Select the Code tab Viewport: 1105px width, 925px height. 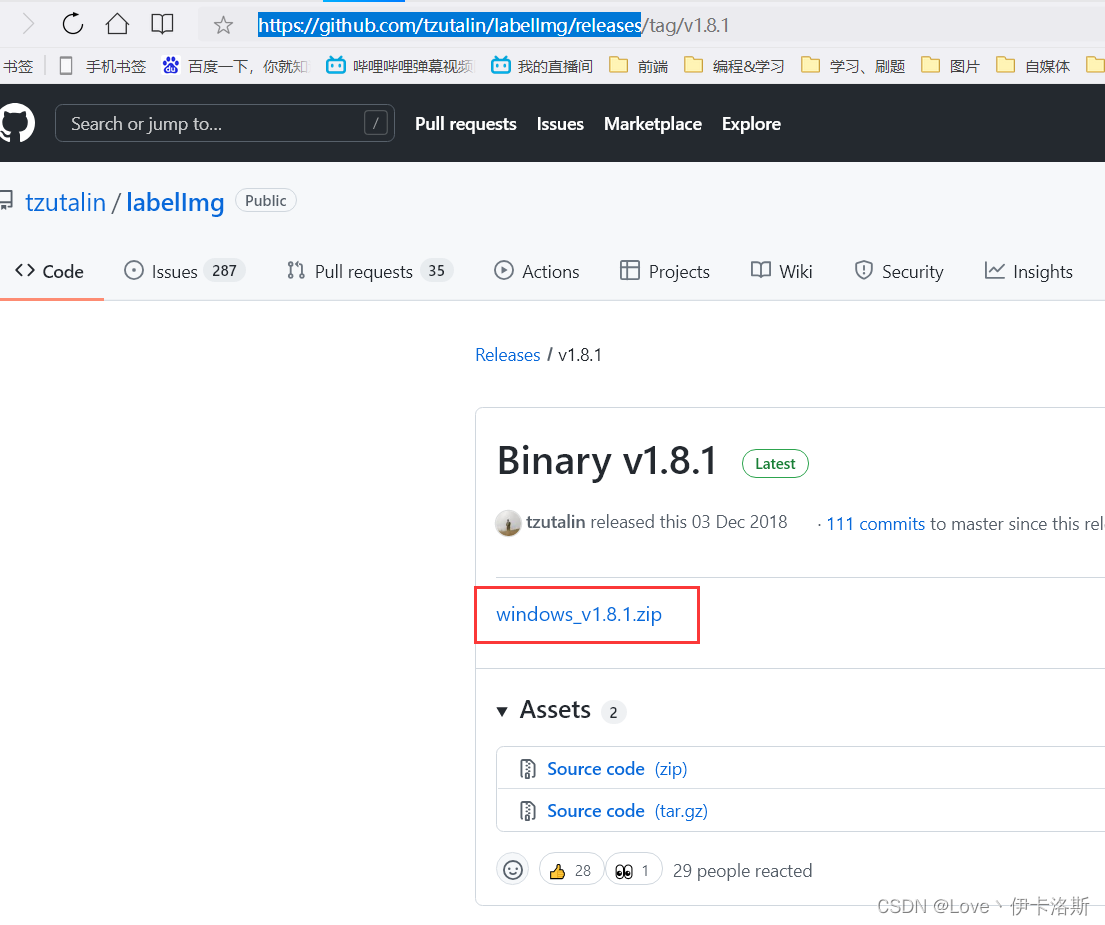[49, 271]
